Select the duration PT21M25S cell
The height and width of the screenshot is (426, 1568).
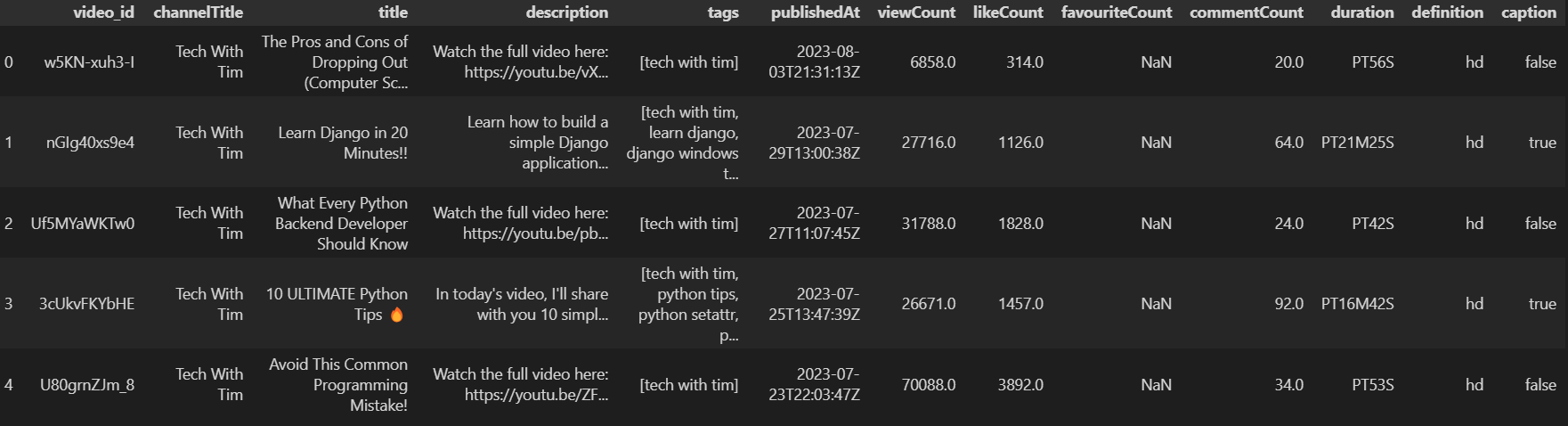pos(1357,143)
